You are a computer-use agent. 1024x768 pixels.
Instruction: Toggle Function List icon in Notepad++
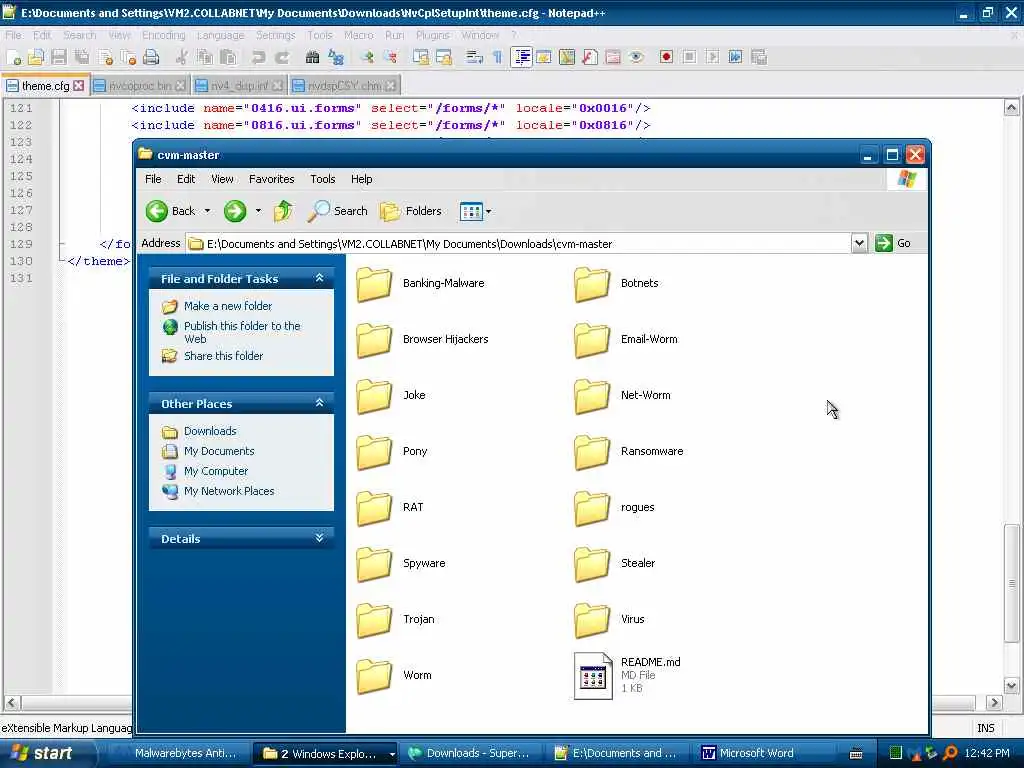pos(590,57)
